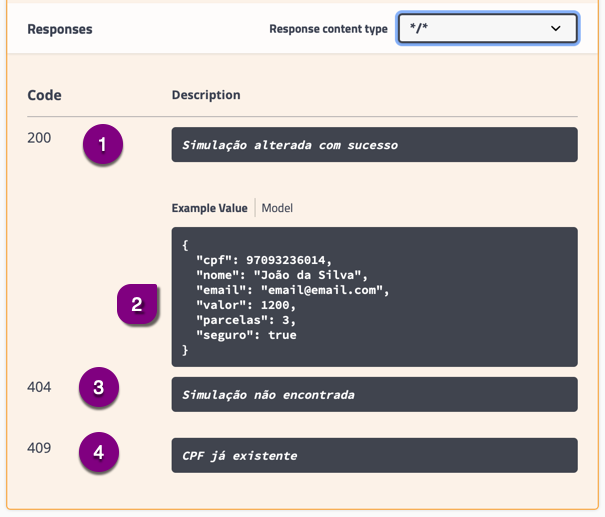The width and height of the screenshot is (605, 517).
Task: Click the Responses section heading
Action: [60, 29]
